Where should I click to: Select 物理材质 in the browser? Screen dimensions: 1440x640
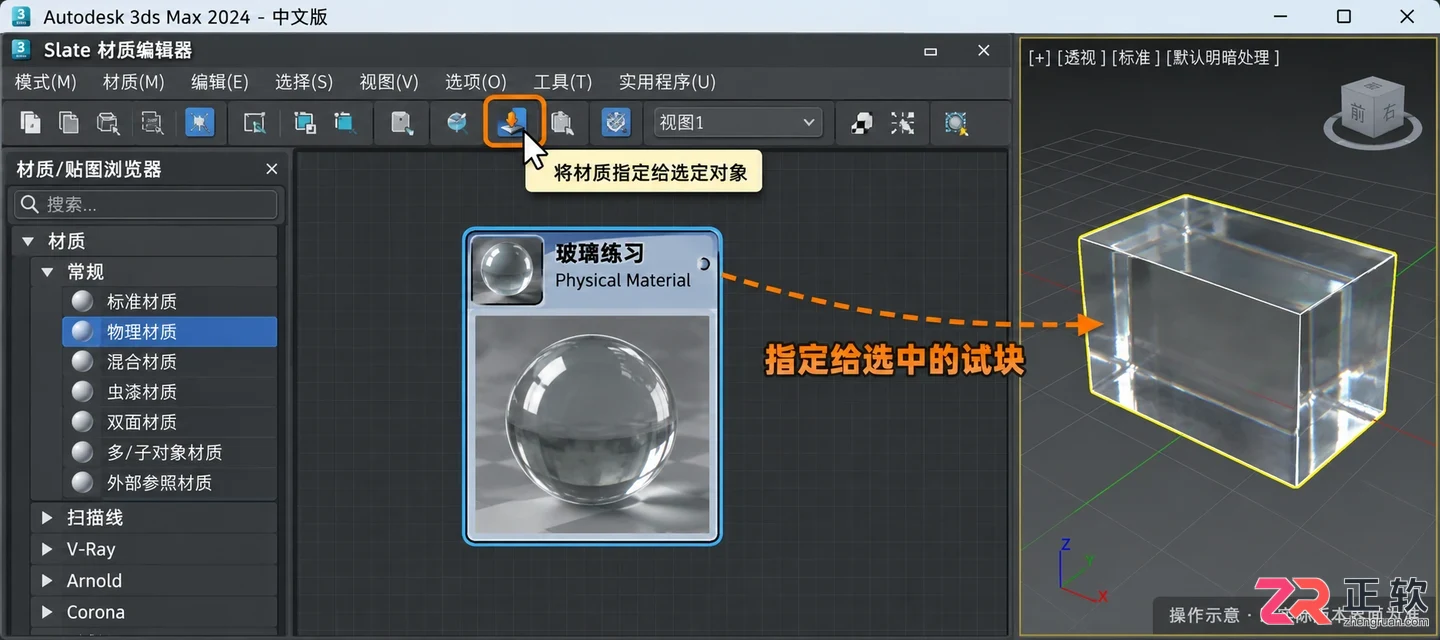169,332
